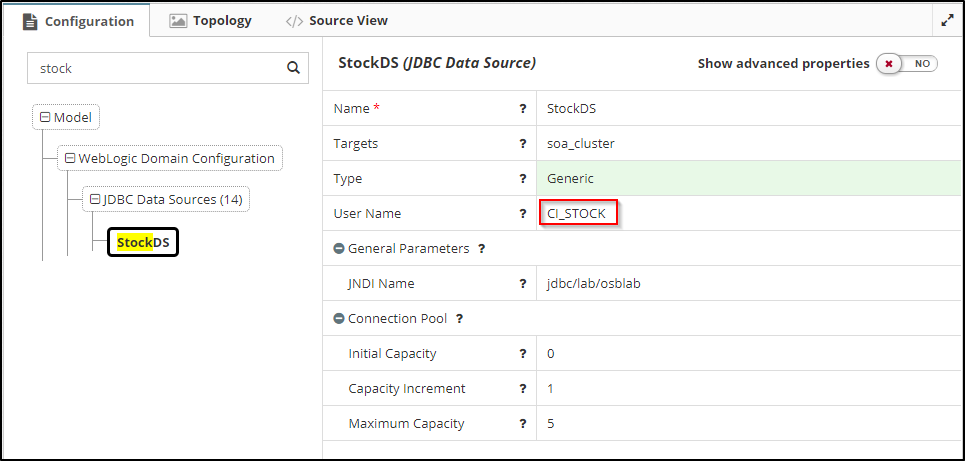Click the stock search input box

pos(155,69)
